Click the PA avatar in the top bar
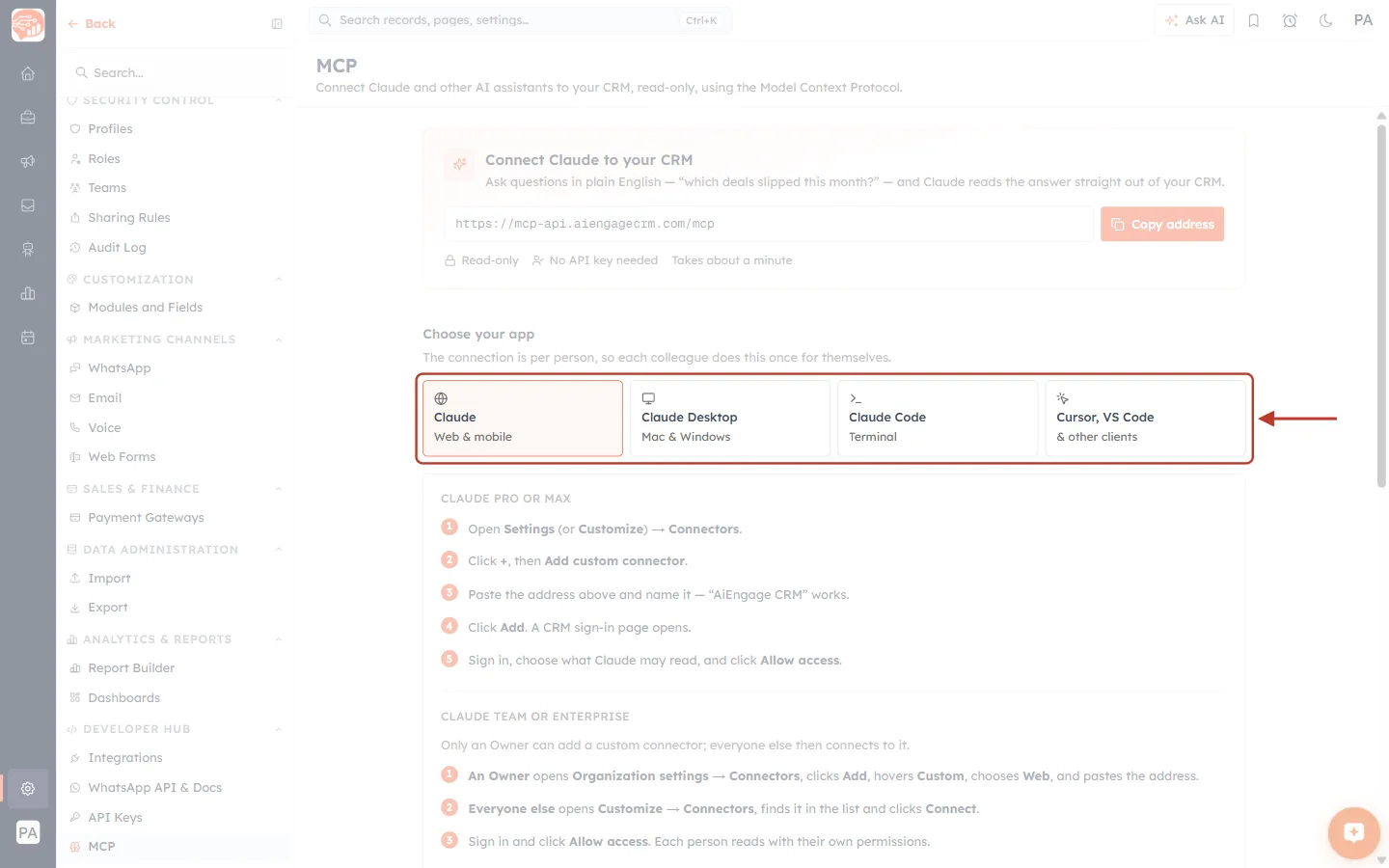Viewport: 1389px width, 868px height. [x=1363, y=20]
